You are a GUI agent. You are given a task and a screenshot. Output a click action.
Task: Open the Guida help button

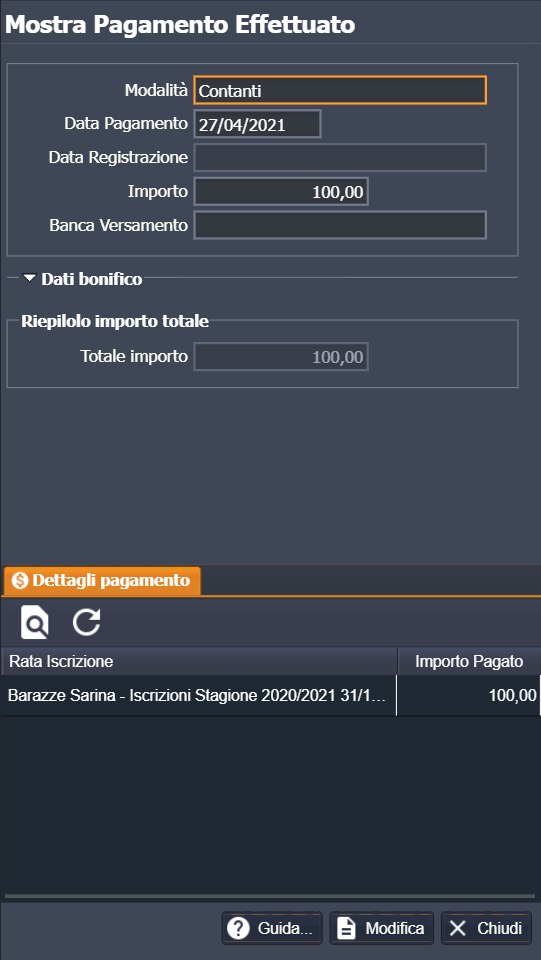272,928
